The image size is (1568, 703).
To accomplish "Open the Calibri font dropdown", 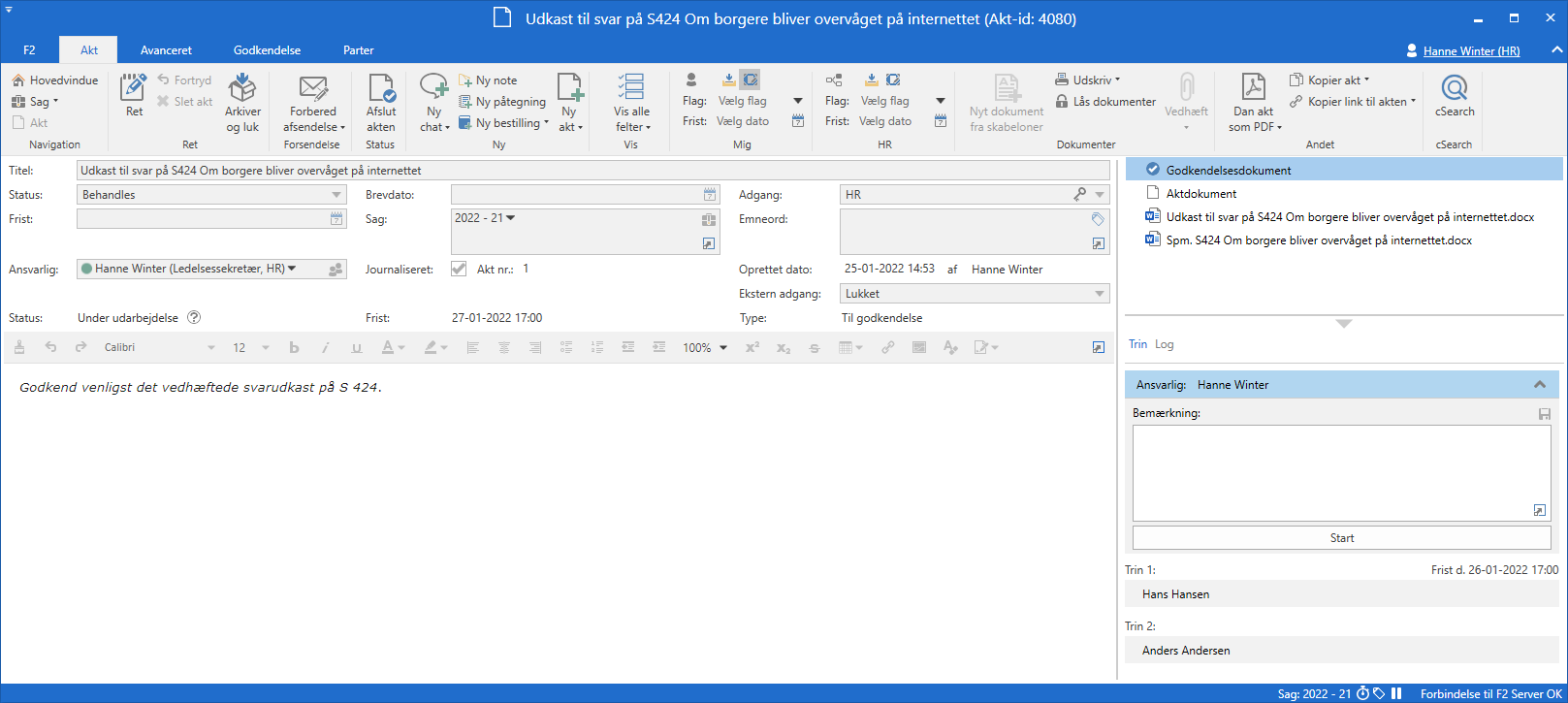I will [211, 347].
